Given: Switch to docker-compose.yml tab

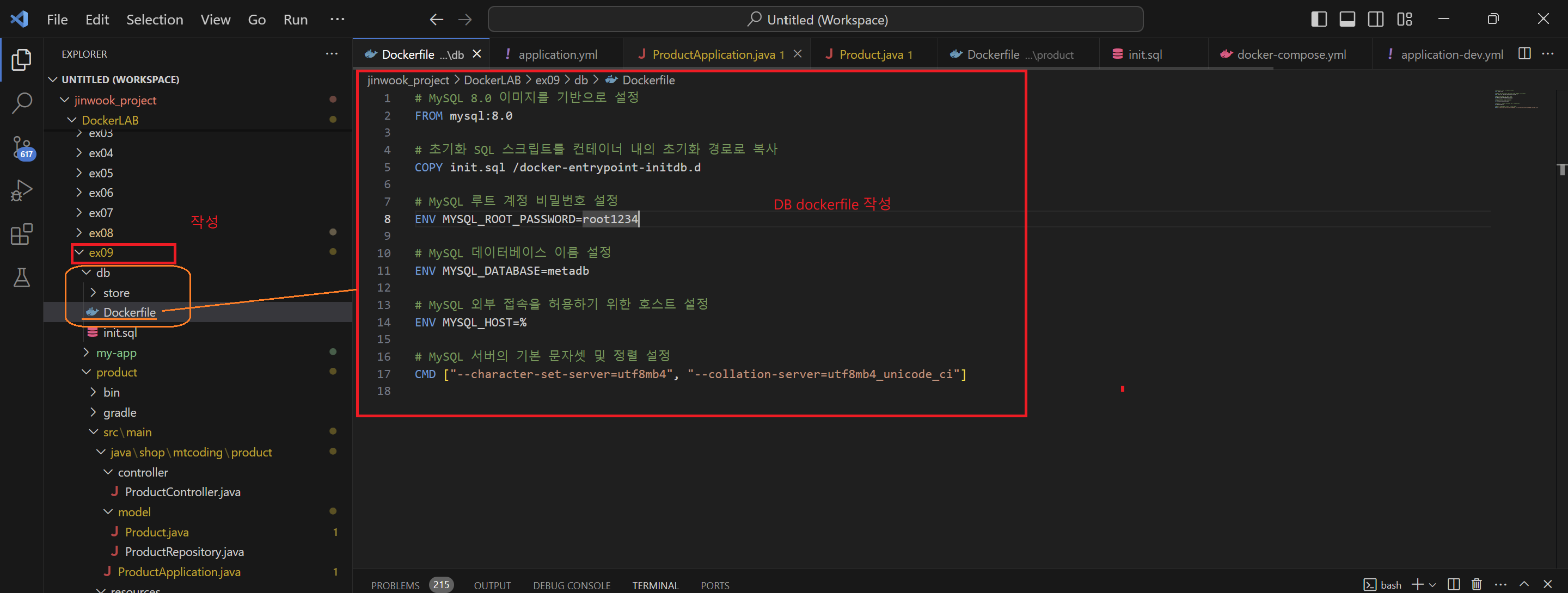Looking at the screenshot, I should coord(1291,55).
